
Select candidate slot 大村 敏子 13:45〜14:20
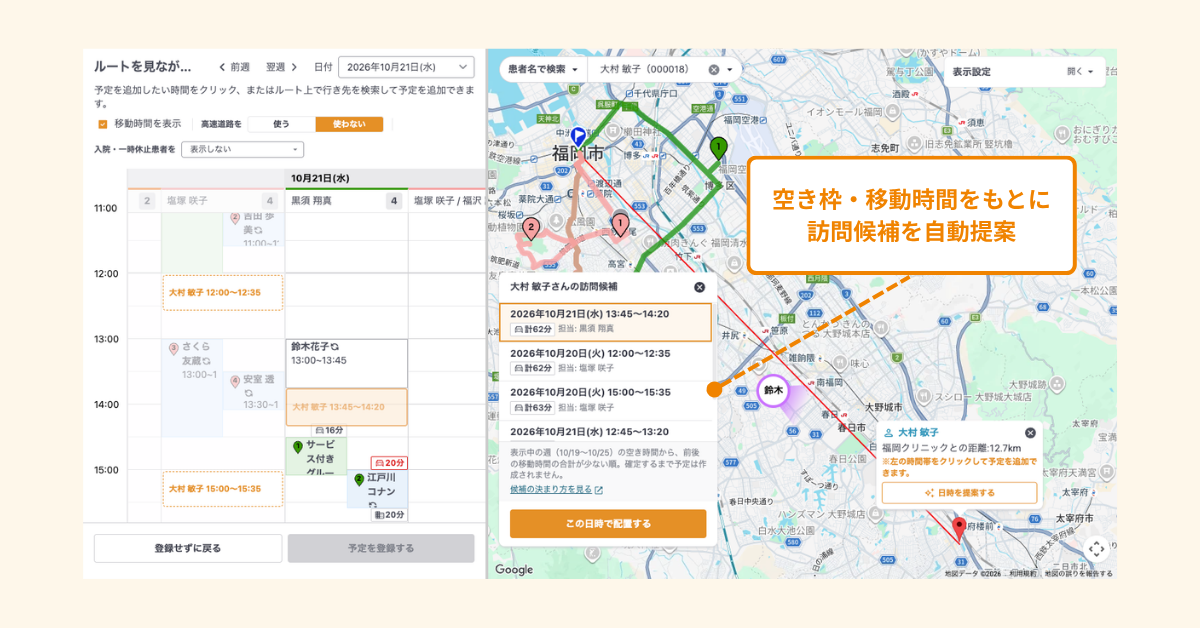(346, 407)
